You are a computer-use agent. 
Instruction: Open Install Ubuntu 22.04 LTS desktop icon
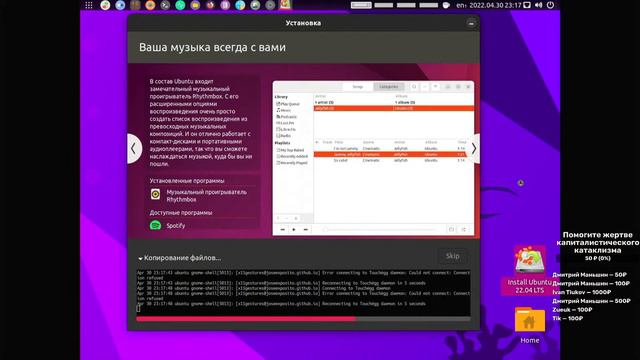[x=529, y=269]
